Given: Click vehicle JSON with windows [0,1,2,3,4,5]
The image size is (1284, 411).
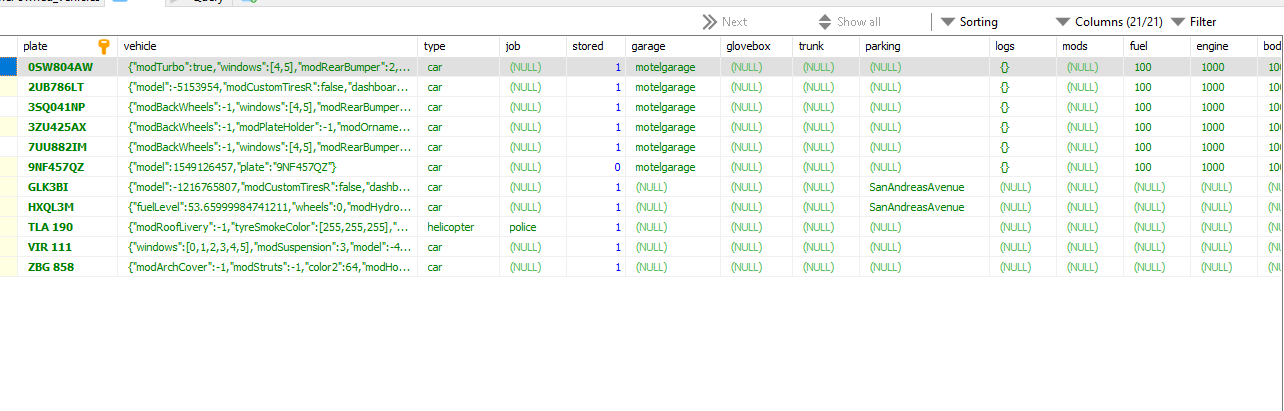Looking at the screenshot, I should click(x=267, y=247).
